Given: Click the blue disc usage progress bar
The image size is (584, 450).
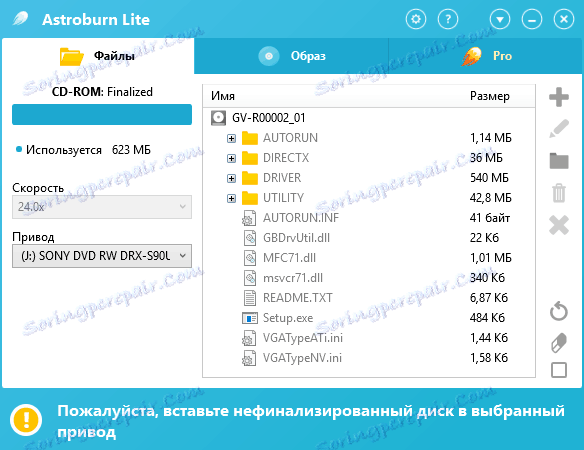Looking at the screenshot, I should (102, 114).
